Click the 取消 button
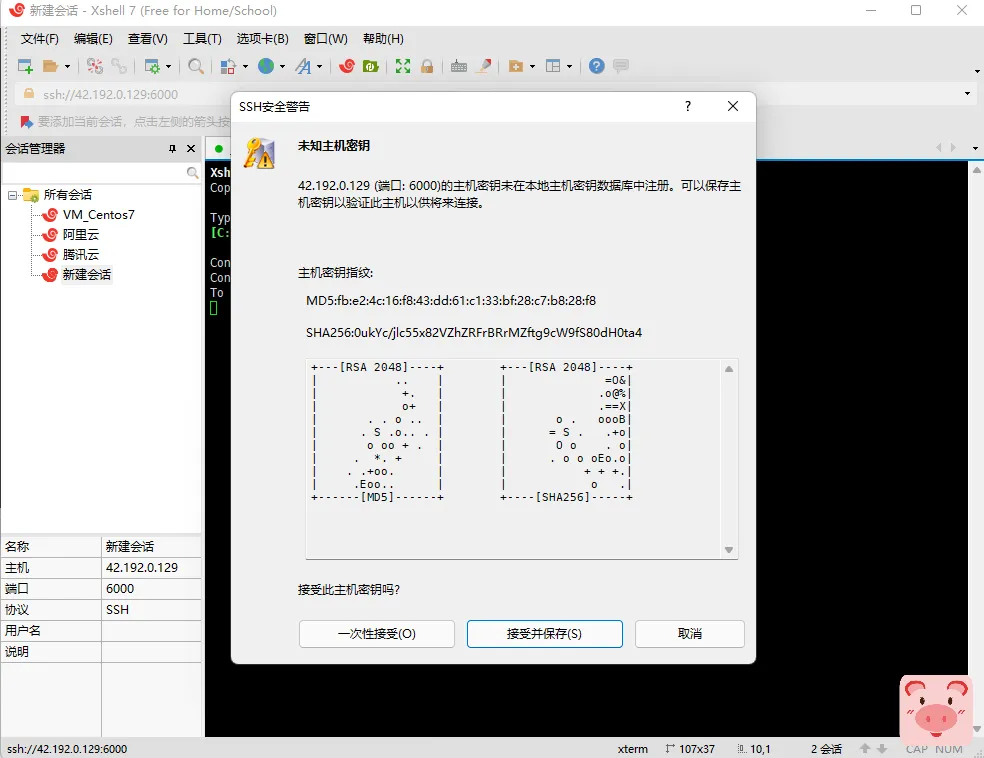 pos(690,634)
